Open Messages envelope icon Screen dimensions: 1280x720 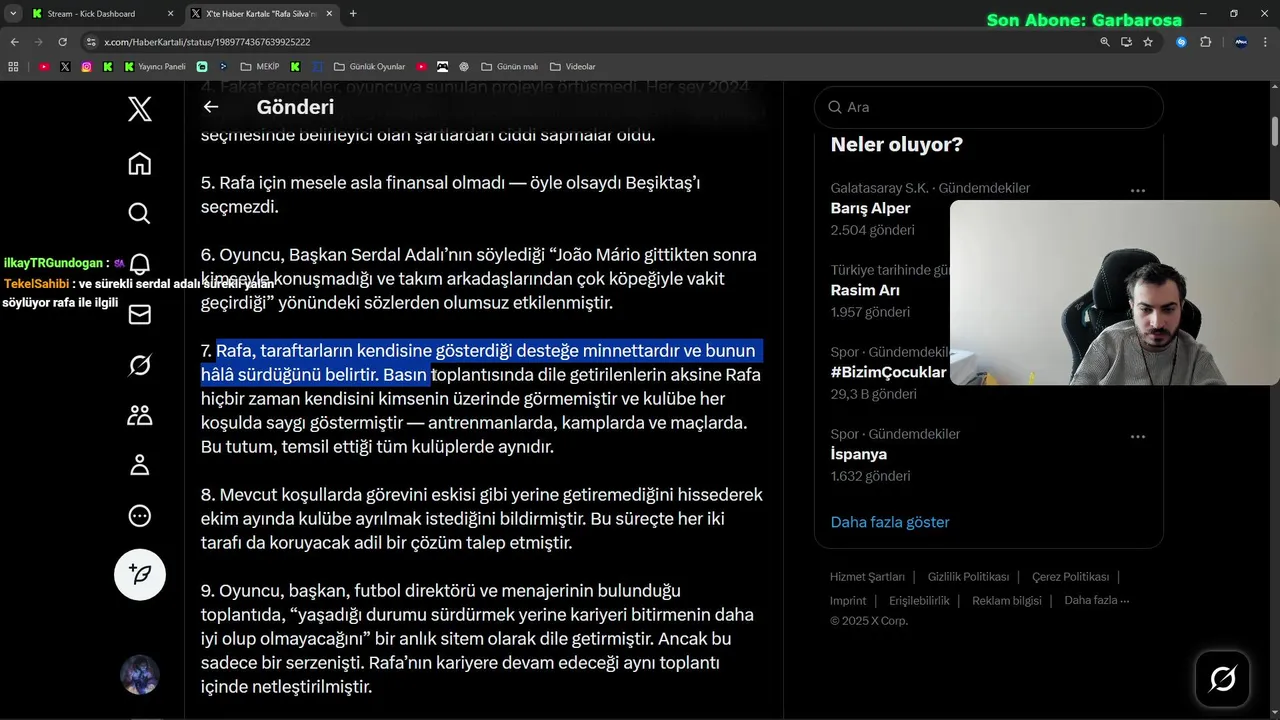140,315
